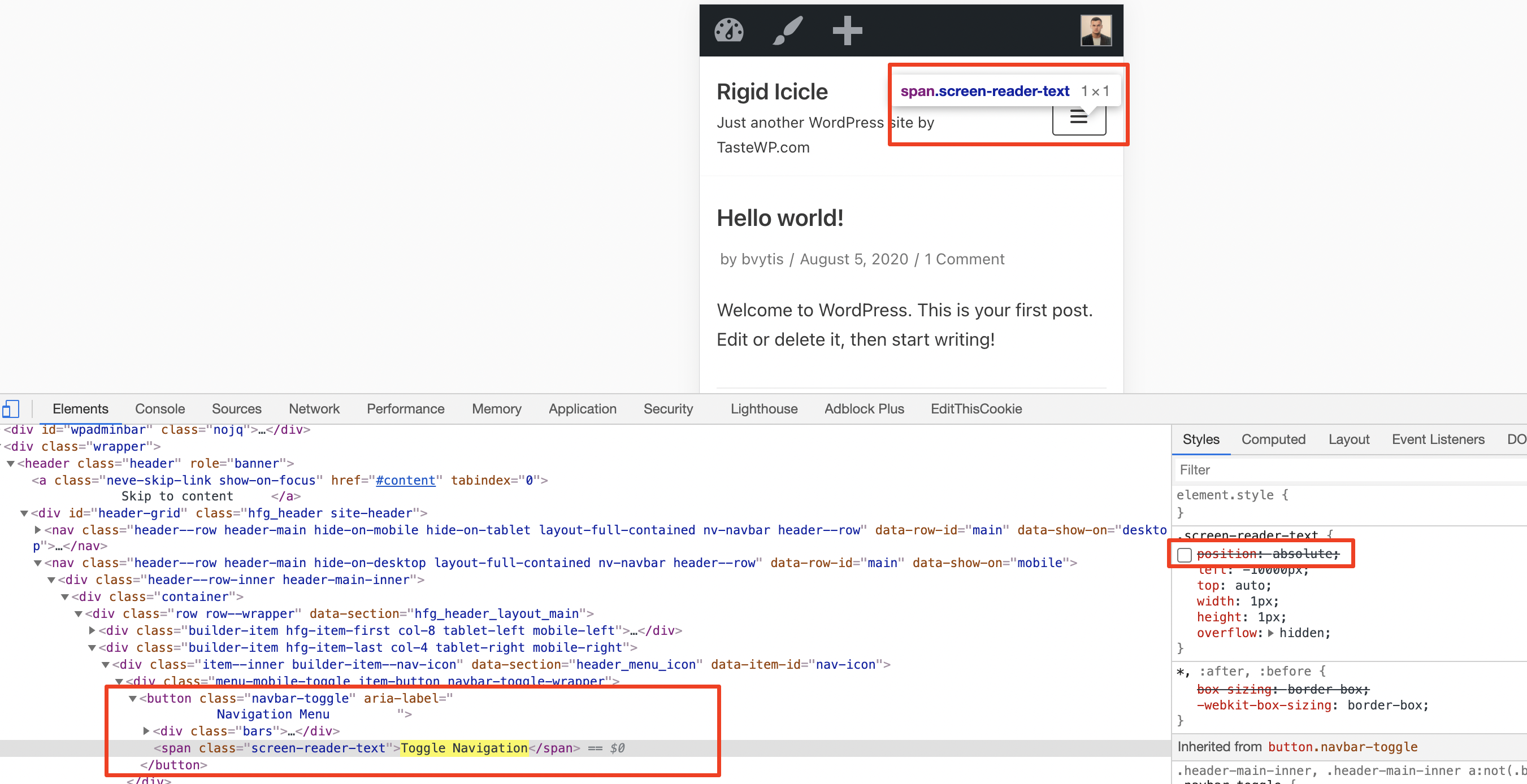Click the hamburger navigation toggle on the page
Screen dimensions: 1527x784
pos(1078,117)
